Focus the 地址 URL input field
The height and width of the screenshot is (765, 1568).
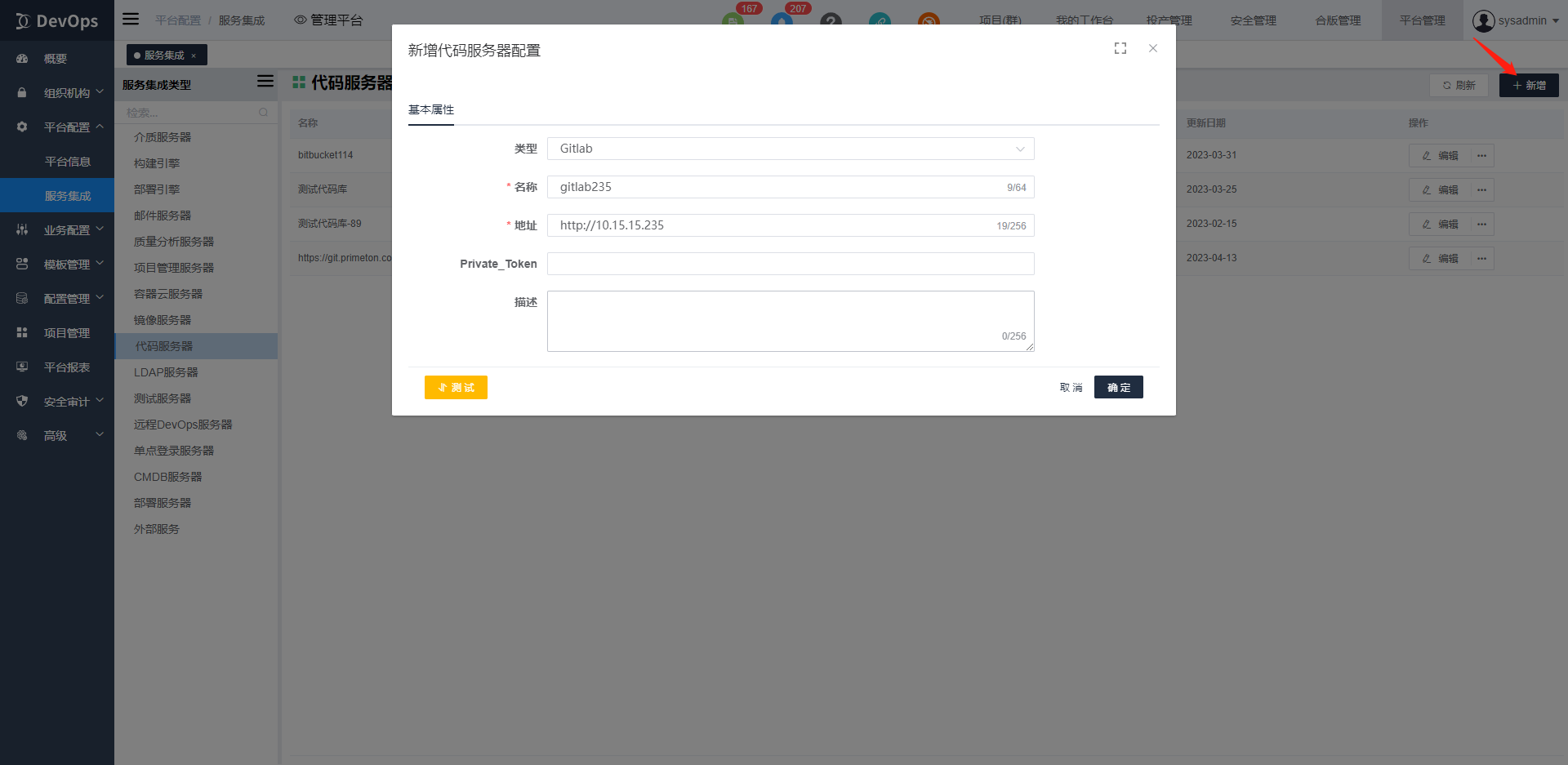tap(791, 225)
